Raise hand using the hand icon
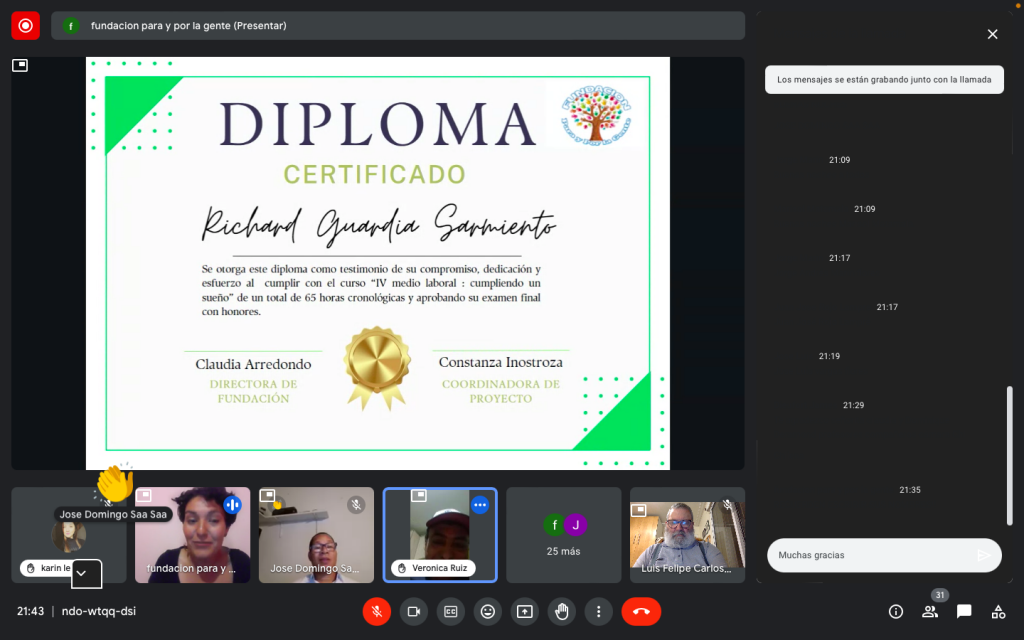Viewport: 1024px width, 640px height. pos(561,611)
